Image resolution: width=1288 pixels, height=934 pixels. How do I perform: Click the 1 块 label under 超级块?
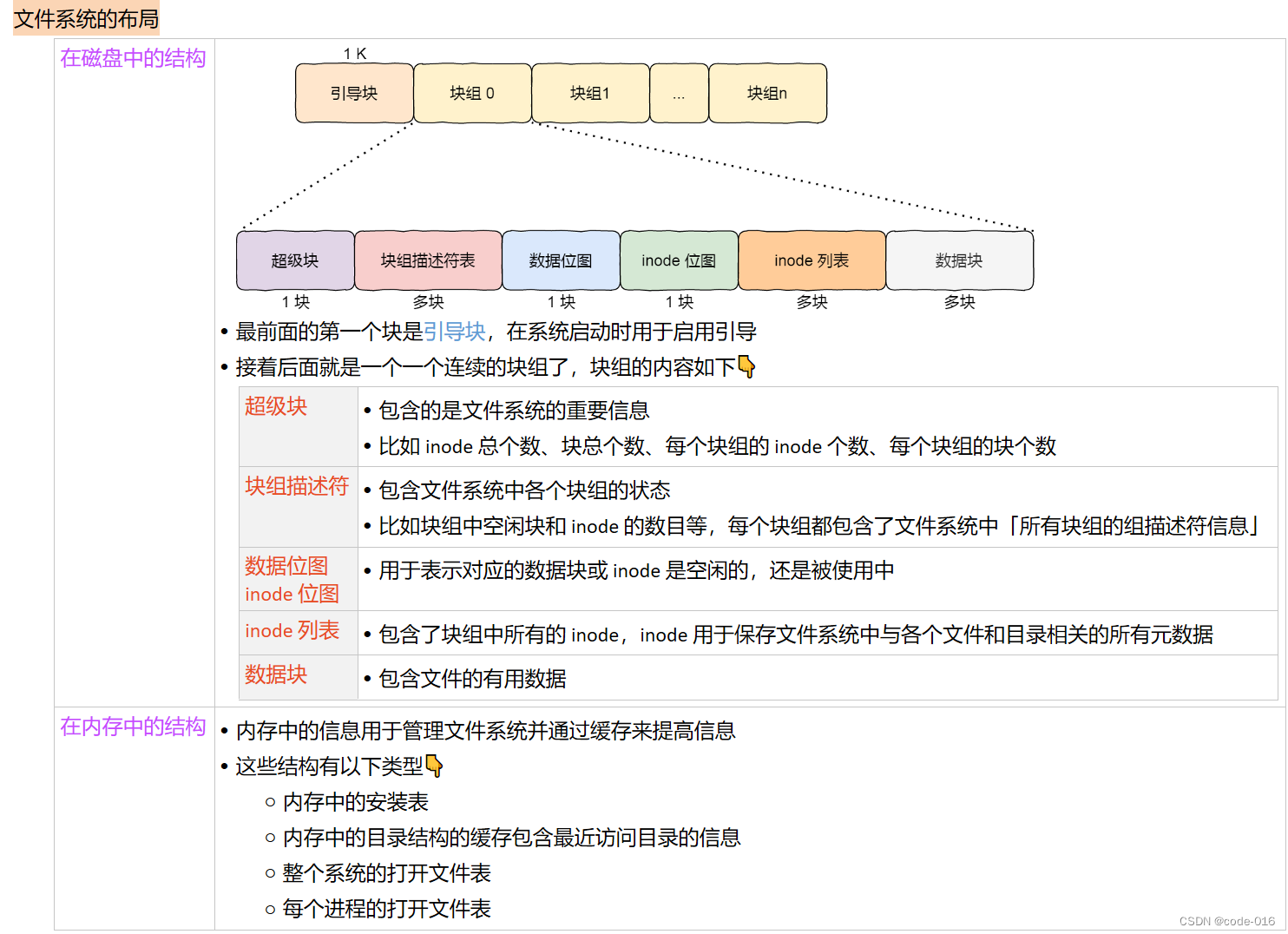point(295,302)
